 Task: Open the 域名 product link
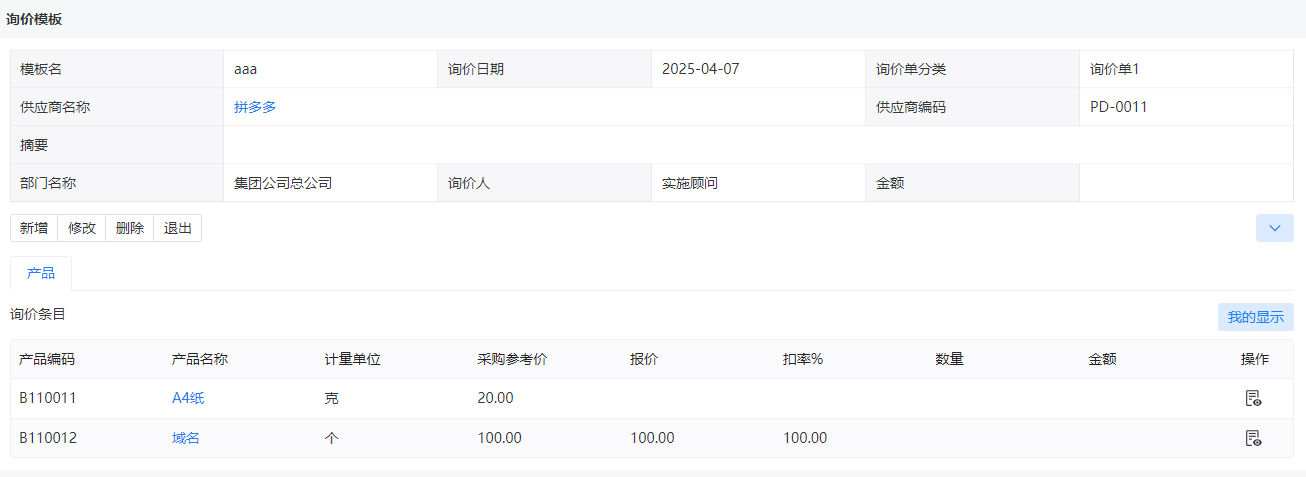pyautogui.click(x=186, y=438)
